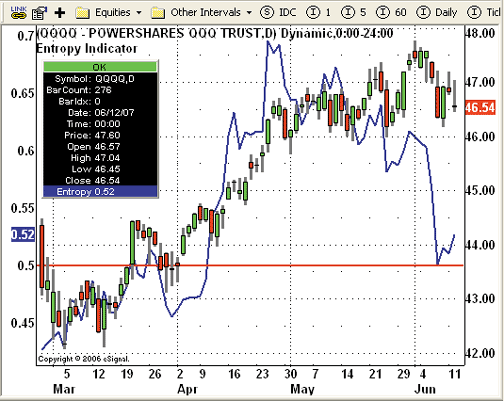504x401 pixels.
Task: Click the BarIdx: 0 row
Action: (x=100, y=101)
